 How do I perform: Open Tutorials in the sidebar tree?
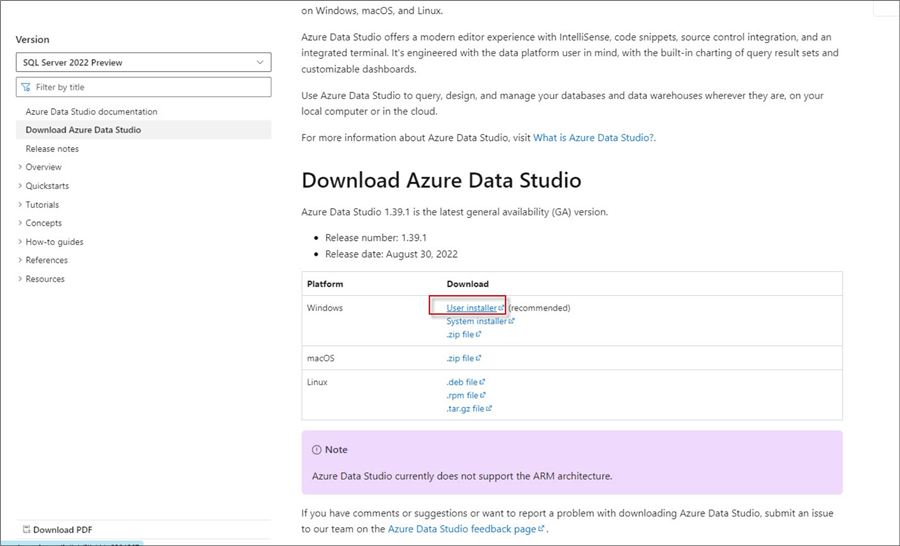point(42,204)
